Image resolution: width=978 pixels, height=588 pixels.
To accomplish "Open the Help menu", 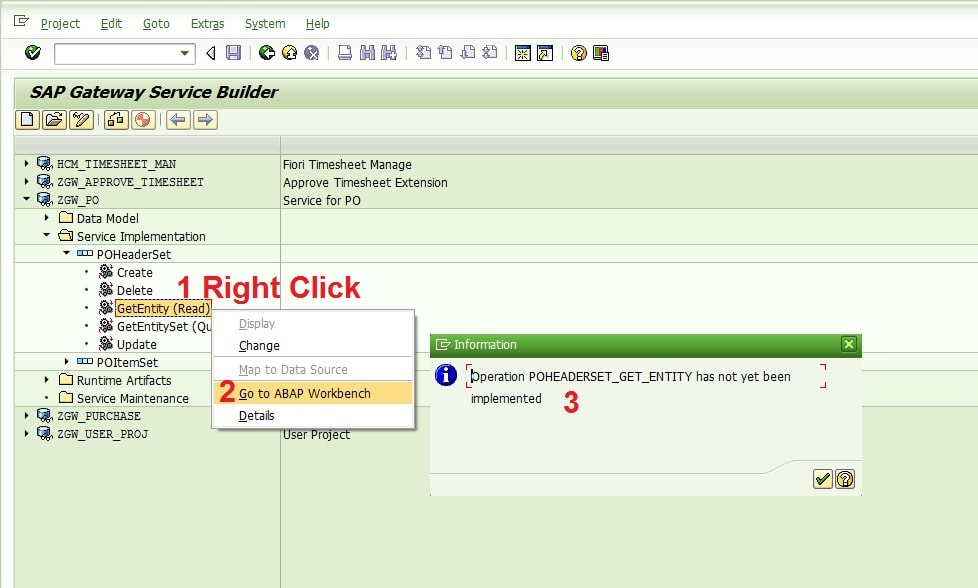I will pos(317,24).
